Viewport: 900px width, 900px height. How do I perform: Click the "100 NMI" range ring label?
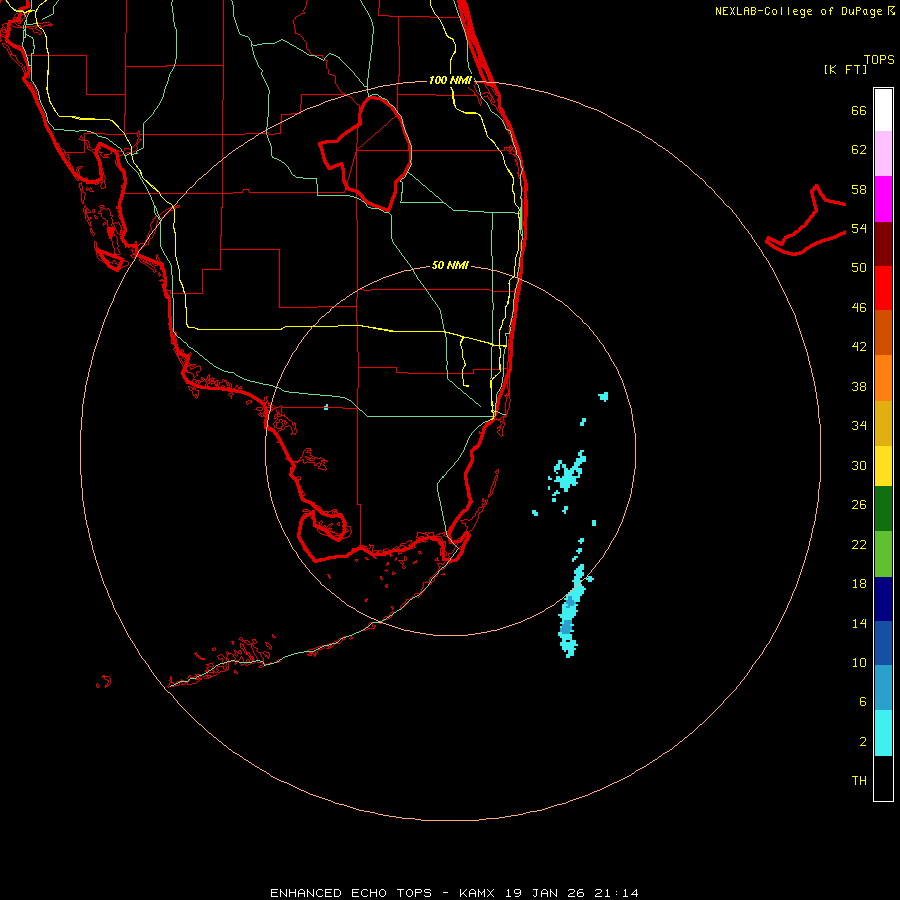coord(450,80)
